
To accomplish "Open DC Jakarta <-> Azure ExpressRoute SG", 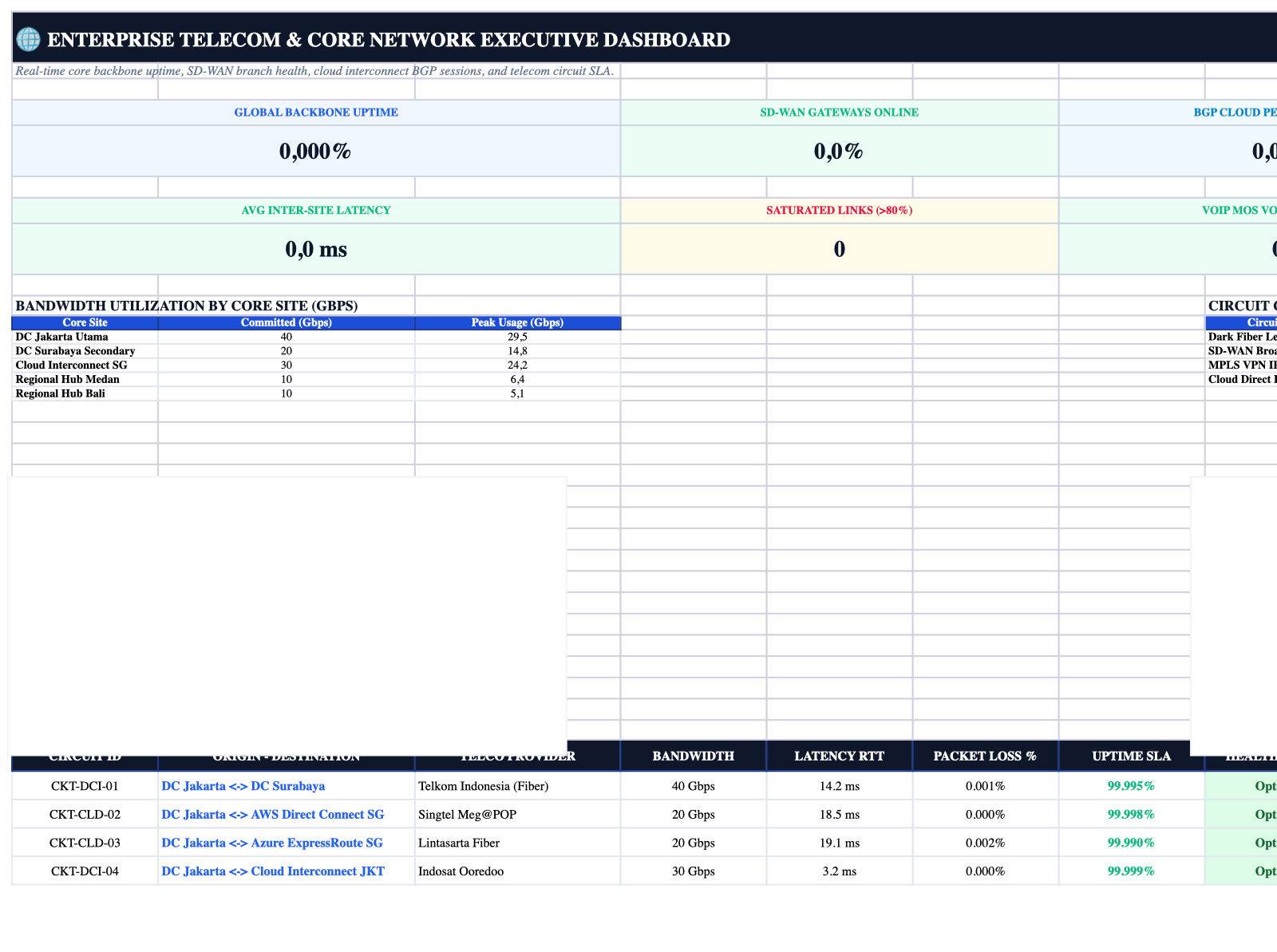I will [x=272, y=843].
